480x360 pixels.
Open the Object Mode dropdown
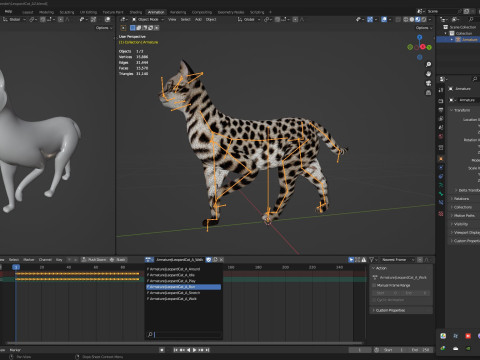(148, 20)
